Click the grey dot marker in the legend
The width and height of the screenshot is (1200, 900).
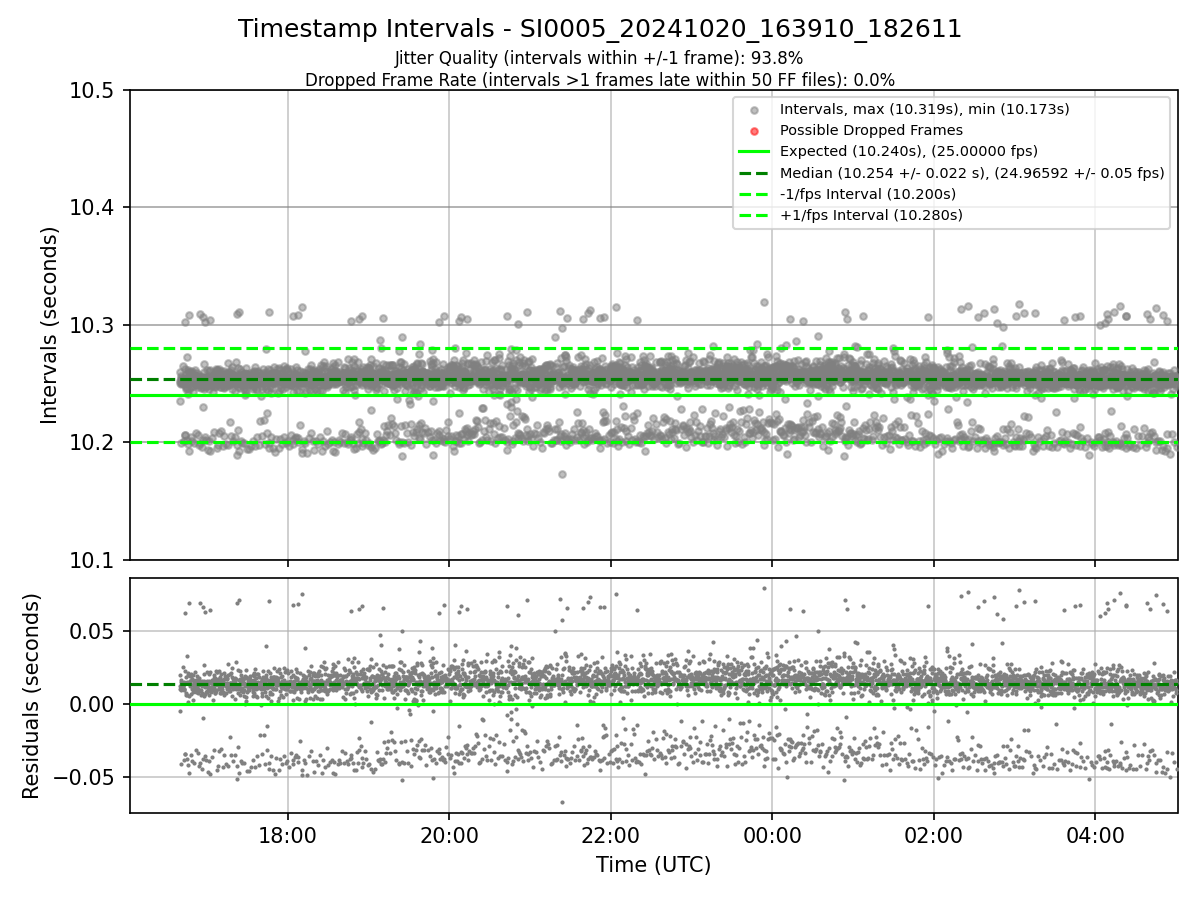[x=754, y=110]
